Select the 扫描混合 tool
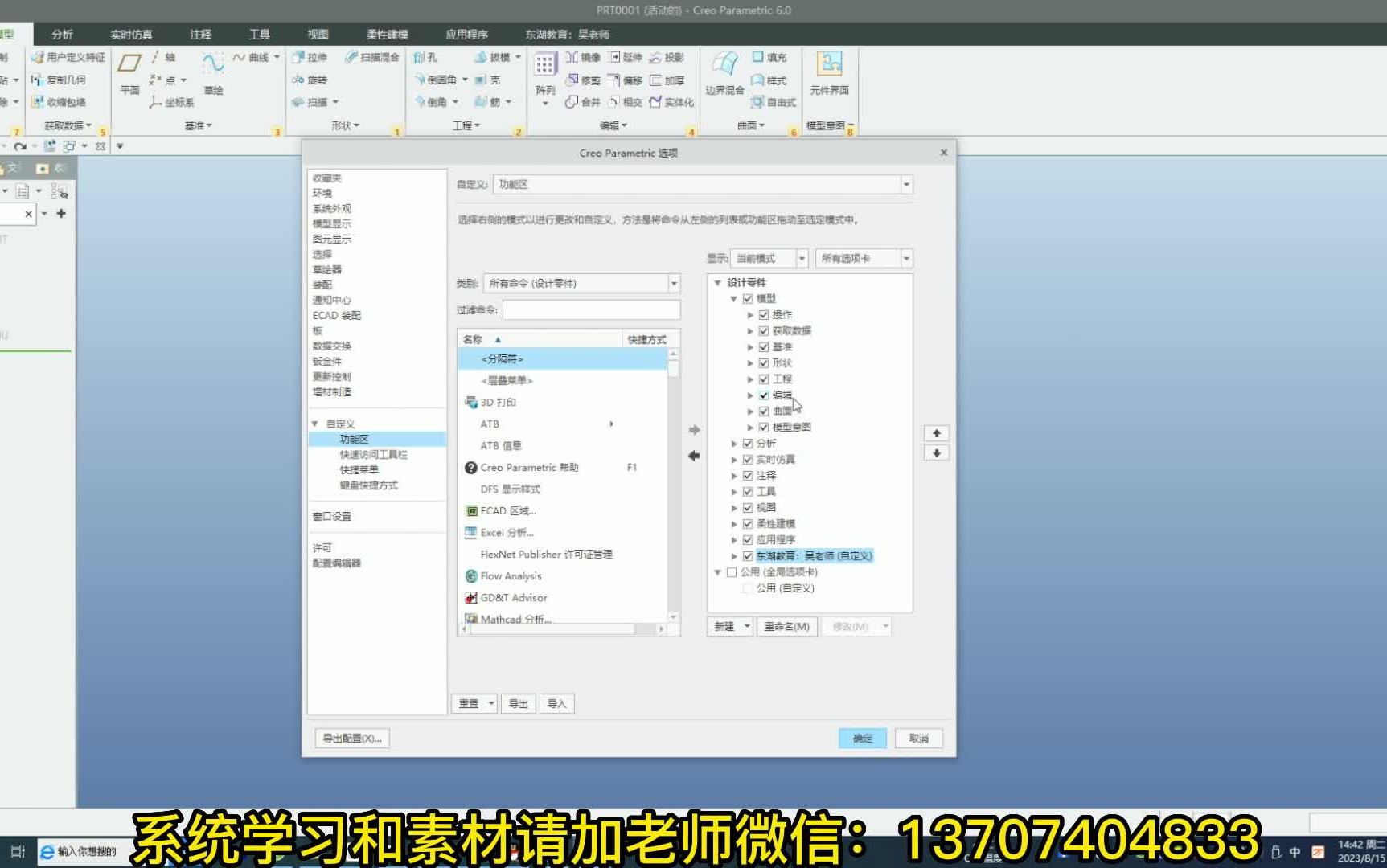The width and height of the screenshot is (1387, 868). (372, 57)
